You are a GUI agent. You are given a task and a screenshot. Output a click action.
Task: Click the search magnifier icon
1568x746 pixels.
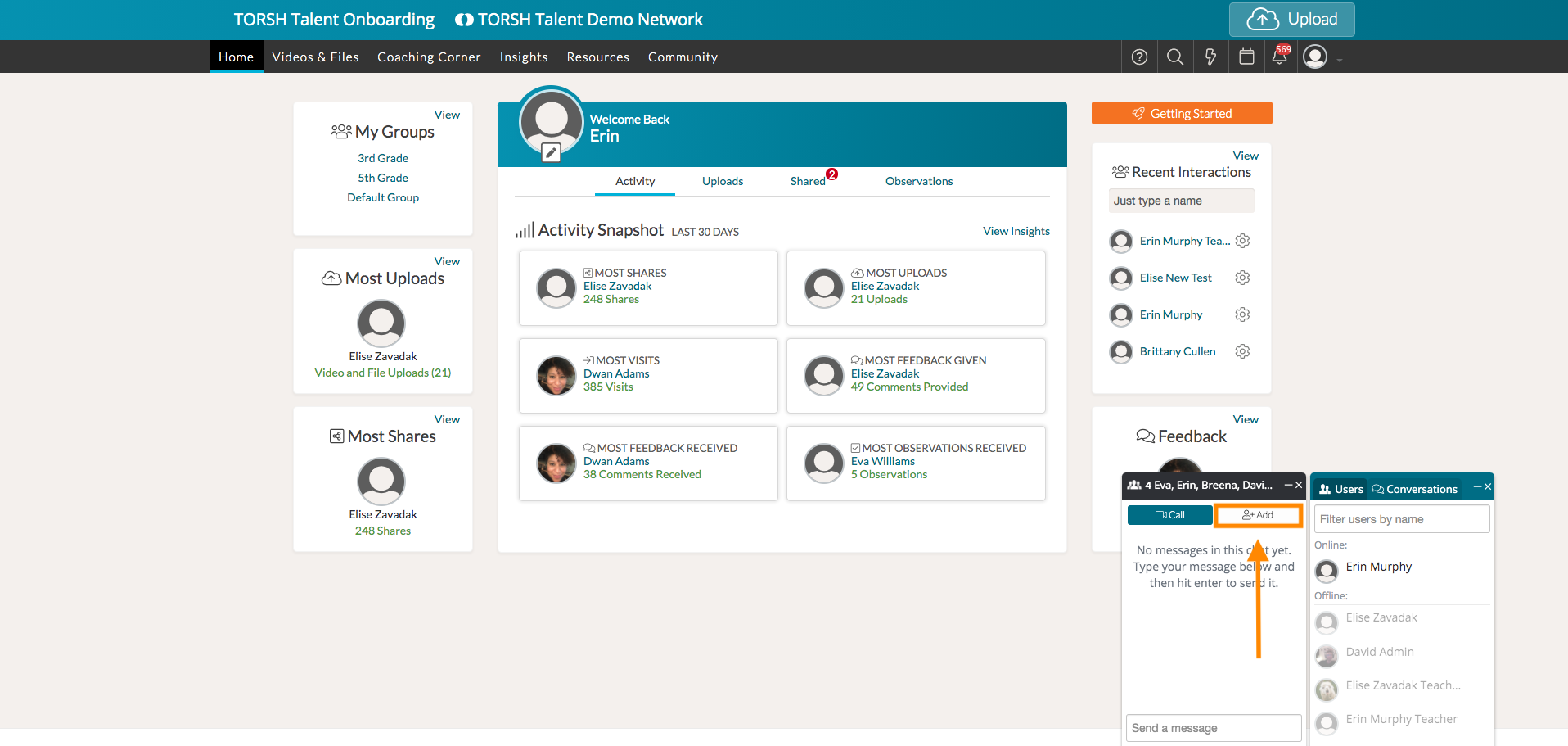tap(1175, 57)
